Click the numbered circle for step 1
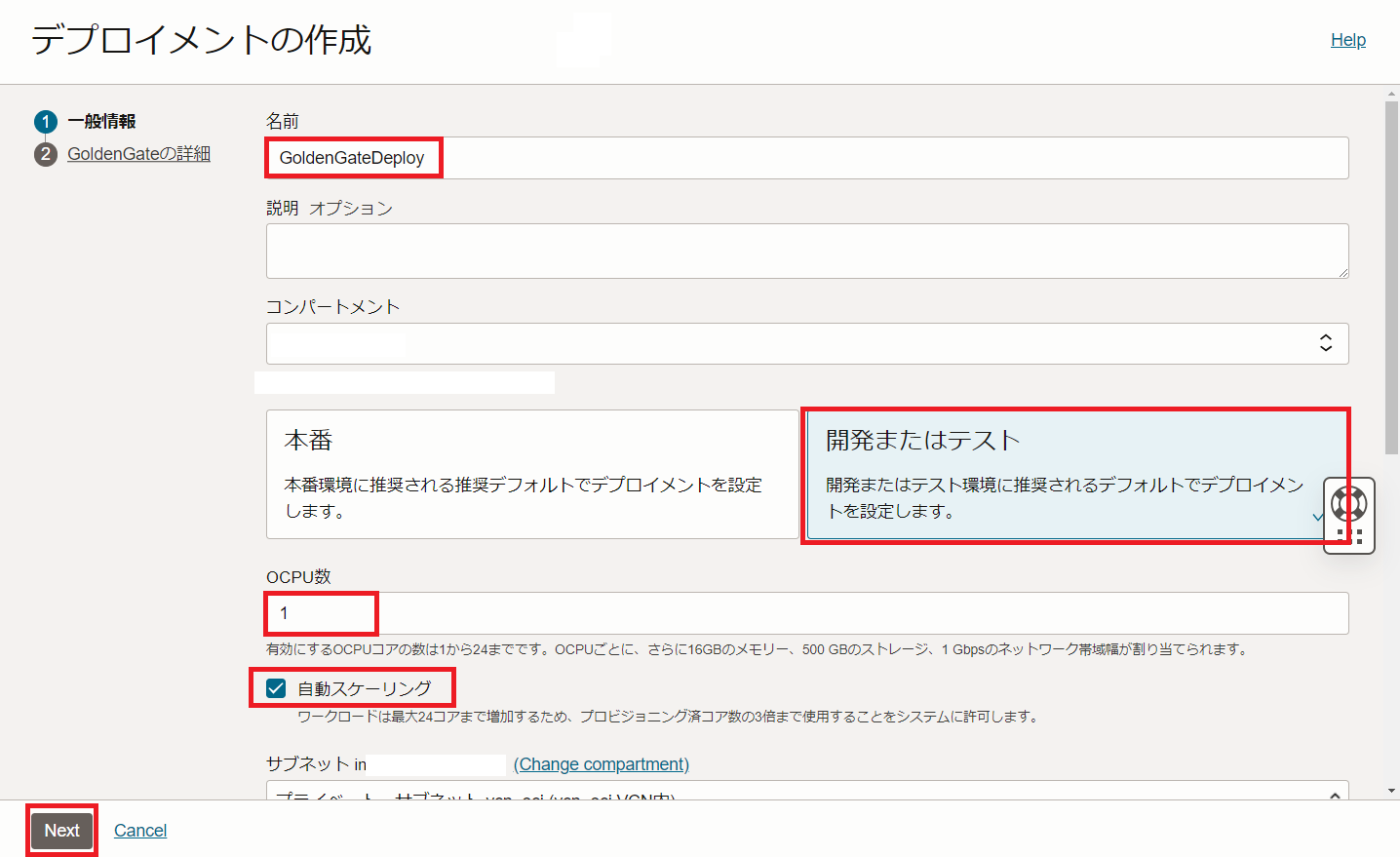1400x857 pixels. tap(46, 121)
